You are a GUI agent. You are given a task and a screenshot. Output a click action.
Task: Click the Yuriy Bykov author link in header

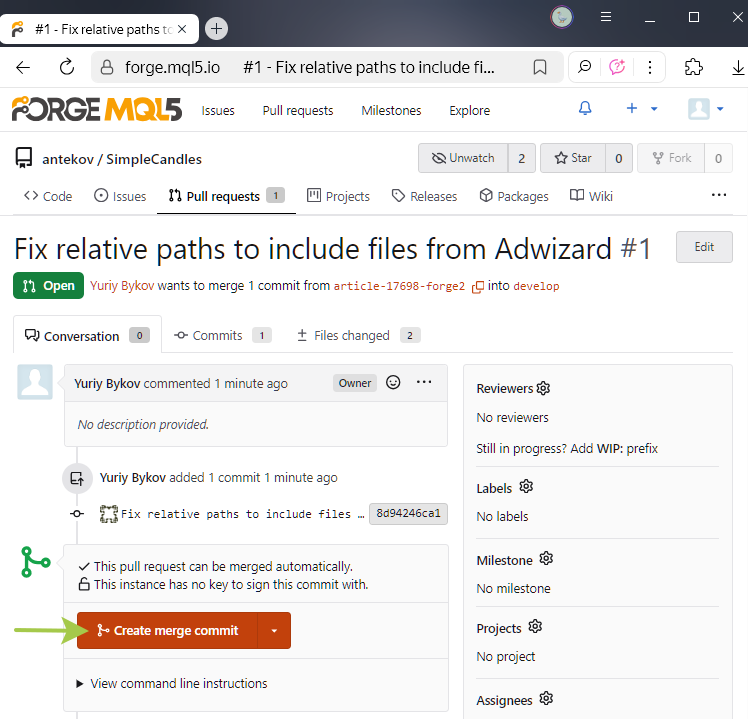point(122,285)
